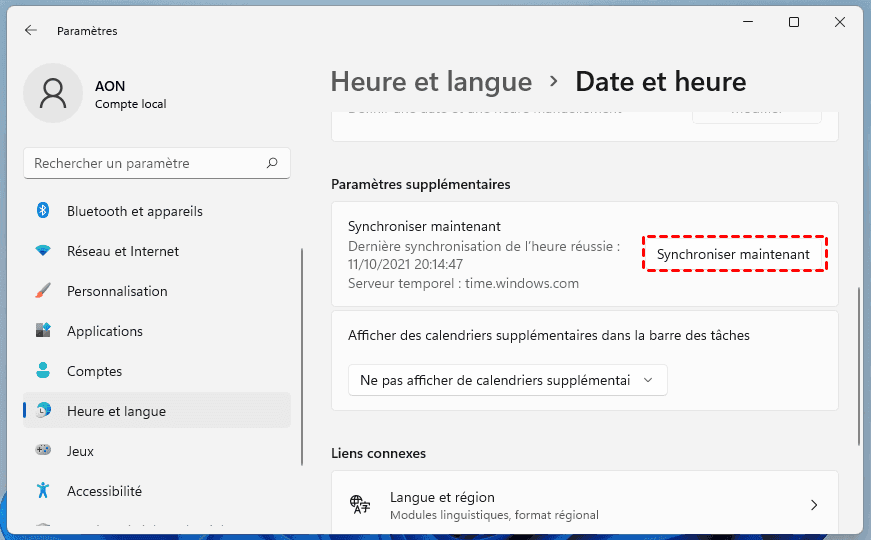
Task: Click the dropdown arrow for calendriers supplémentaires
Action: pyautogui.click(x=648, y=380)
